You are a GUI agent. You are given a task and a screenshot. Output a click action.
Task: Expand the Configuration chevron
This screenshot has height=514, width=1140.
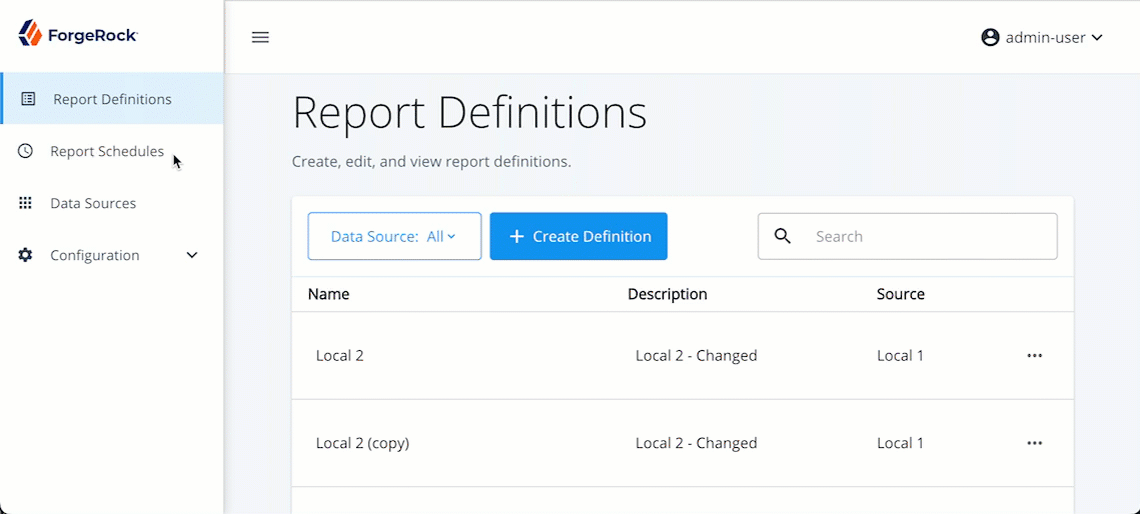click(x=192, y=255)
